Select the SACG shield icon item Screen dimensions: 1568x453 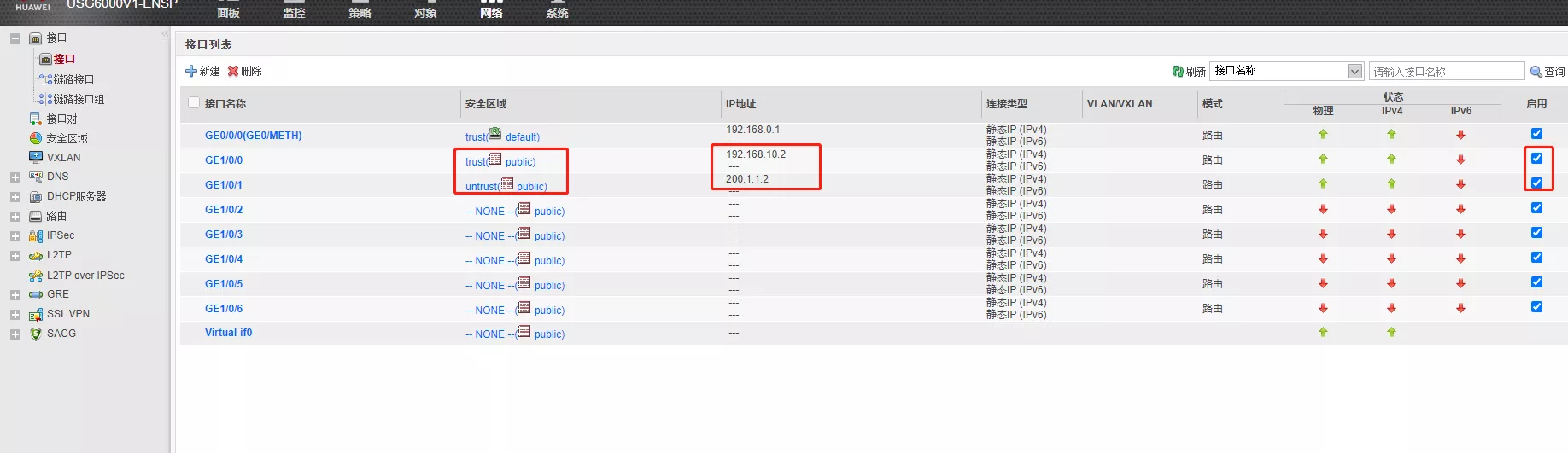36,334
